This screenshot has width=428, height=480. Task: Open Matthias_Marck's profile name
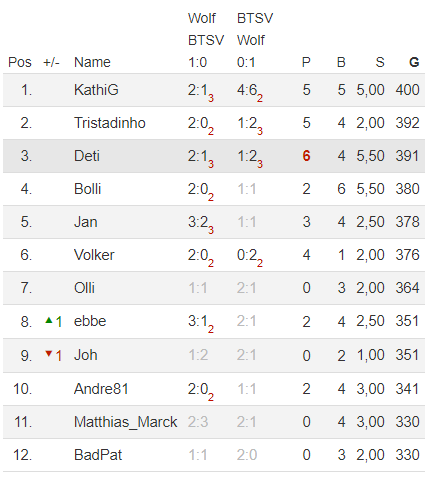[x=125, y=422]
